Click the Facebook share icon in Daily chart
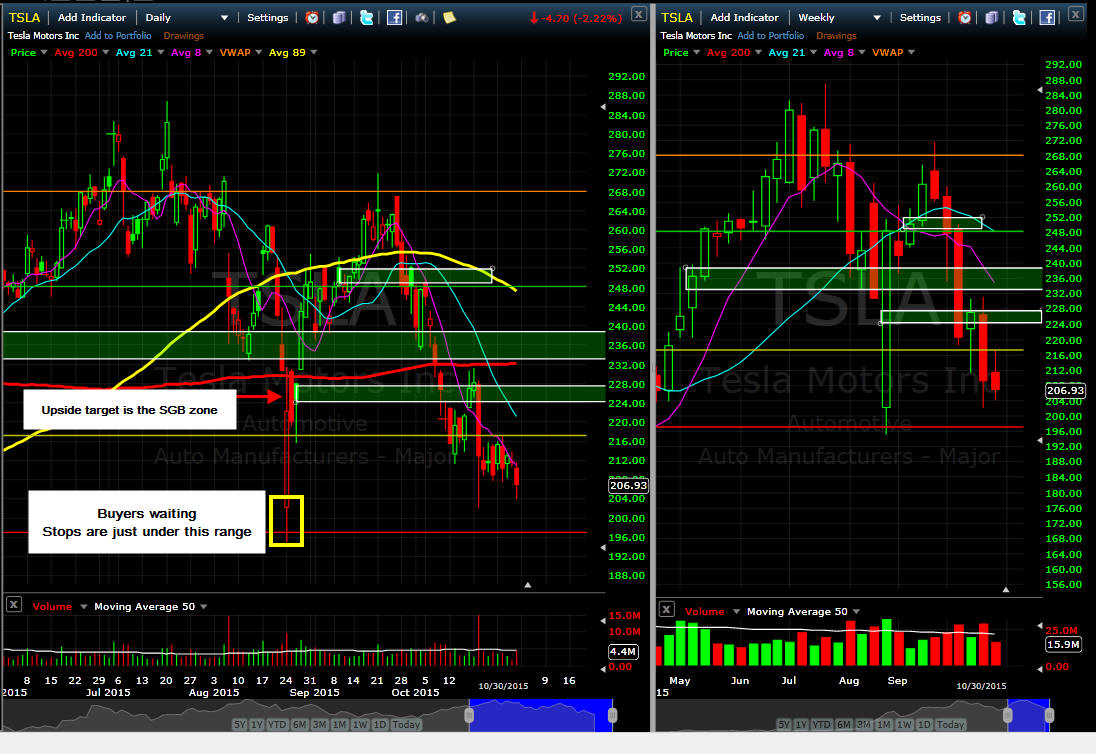The width and height of the screenshot is (1096, 754). pos(394,17)
